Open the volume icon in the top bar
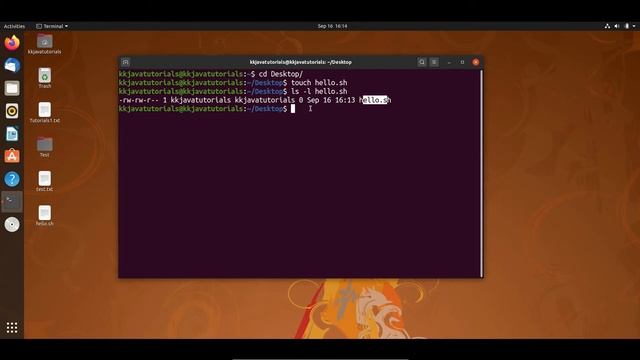 tap(617, 26)
